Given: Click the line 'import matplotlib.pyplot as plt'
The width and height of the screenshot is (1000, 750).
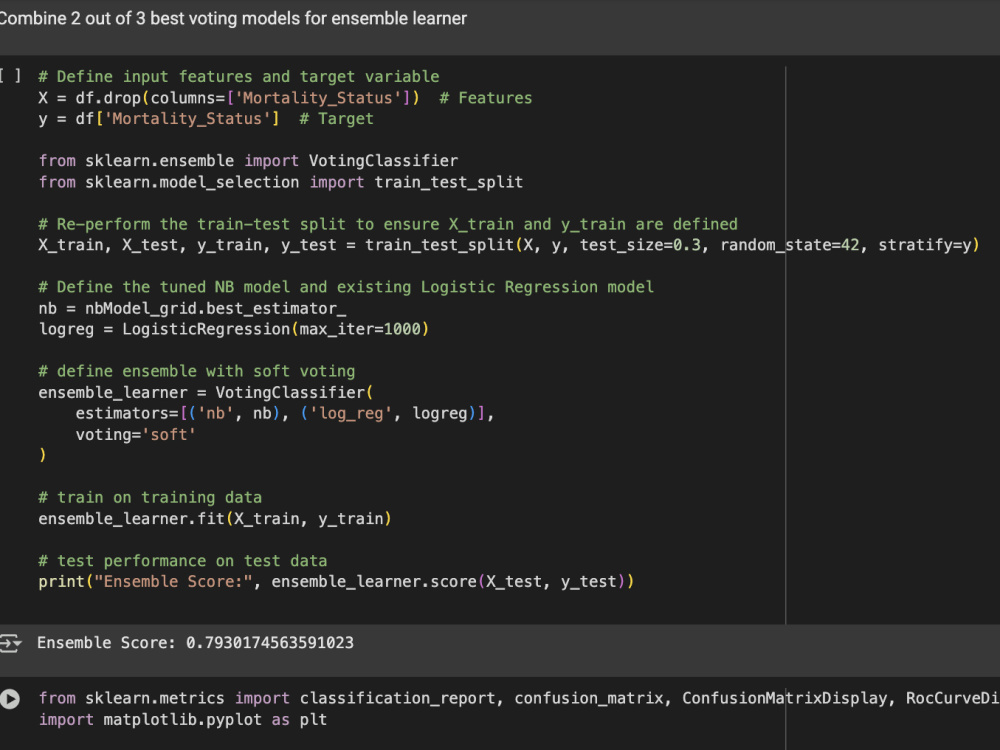Looking at the screenshot, I should [x=182, y=719].
